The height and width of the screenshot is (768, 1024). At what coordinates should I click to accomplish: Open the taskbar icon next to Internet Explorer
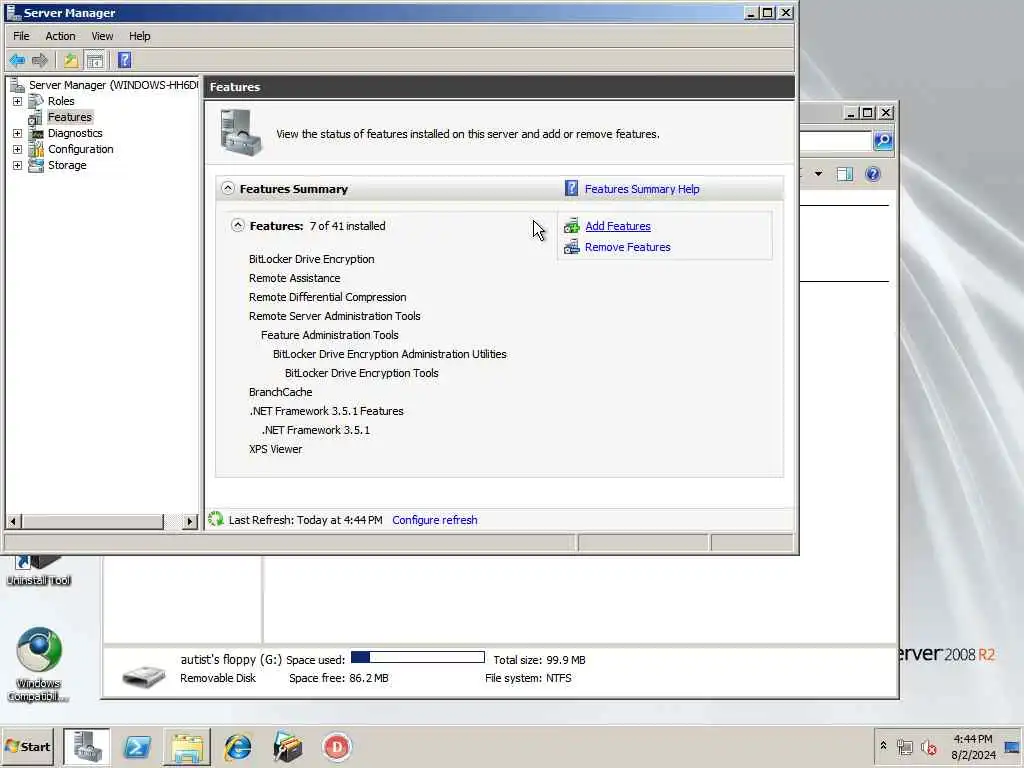(x=287, y=746)
